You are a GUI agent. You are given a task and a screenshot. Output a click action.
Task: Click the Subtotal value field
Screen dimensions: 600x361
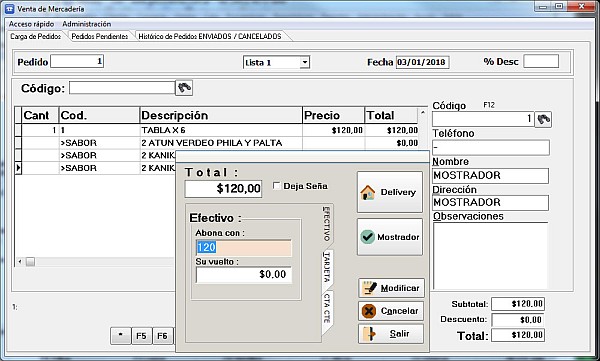[518, 304]
